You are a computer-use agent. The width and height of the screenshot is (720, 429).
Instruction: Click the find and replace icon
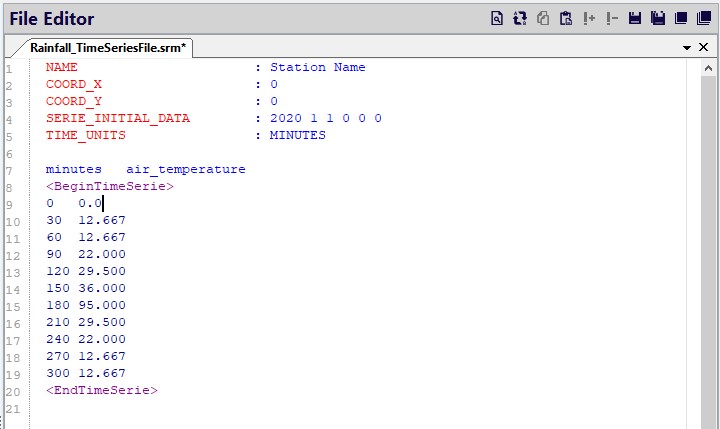(x=520, y=18)
